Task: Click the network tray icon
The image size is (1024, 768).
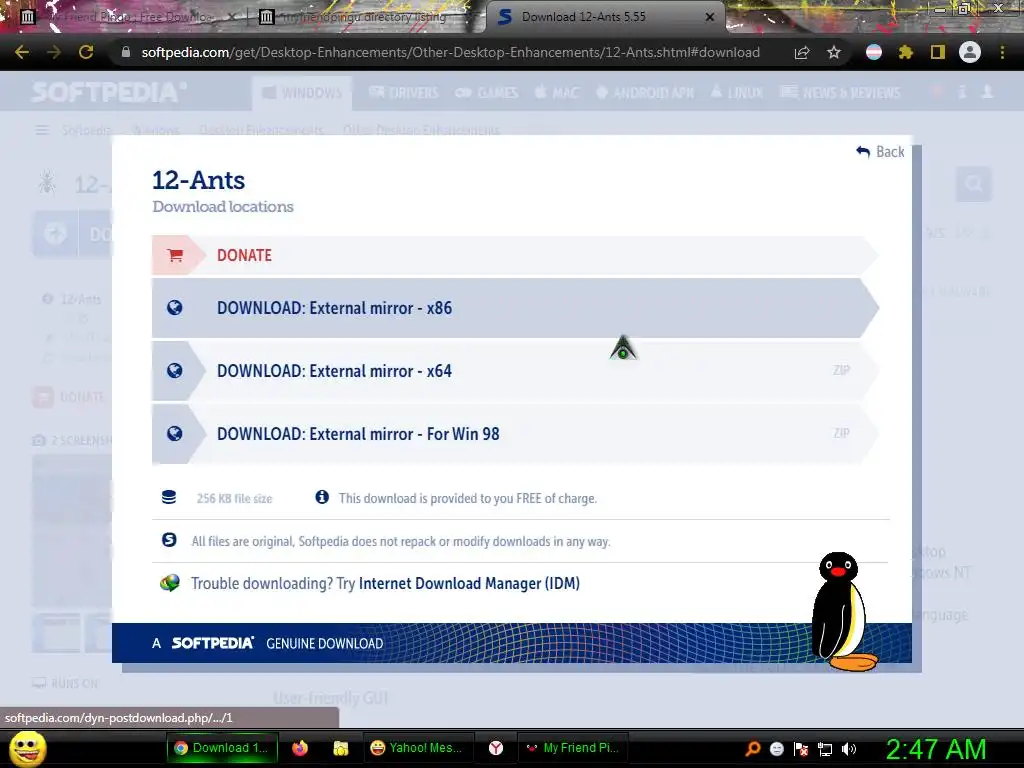Action: point(825,749)
